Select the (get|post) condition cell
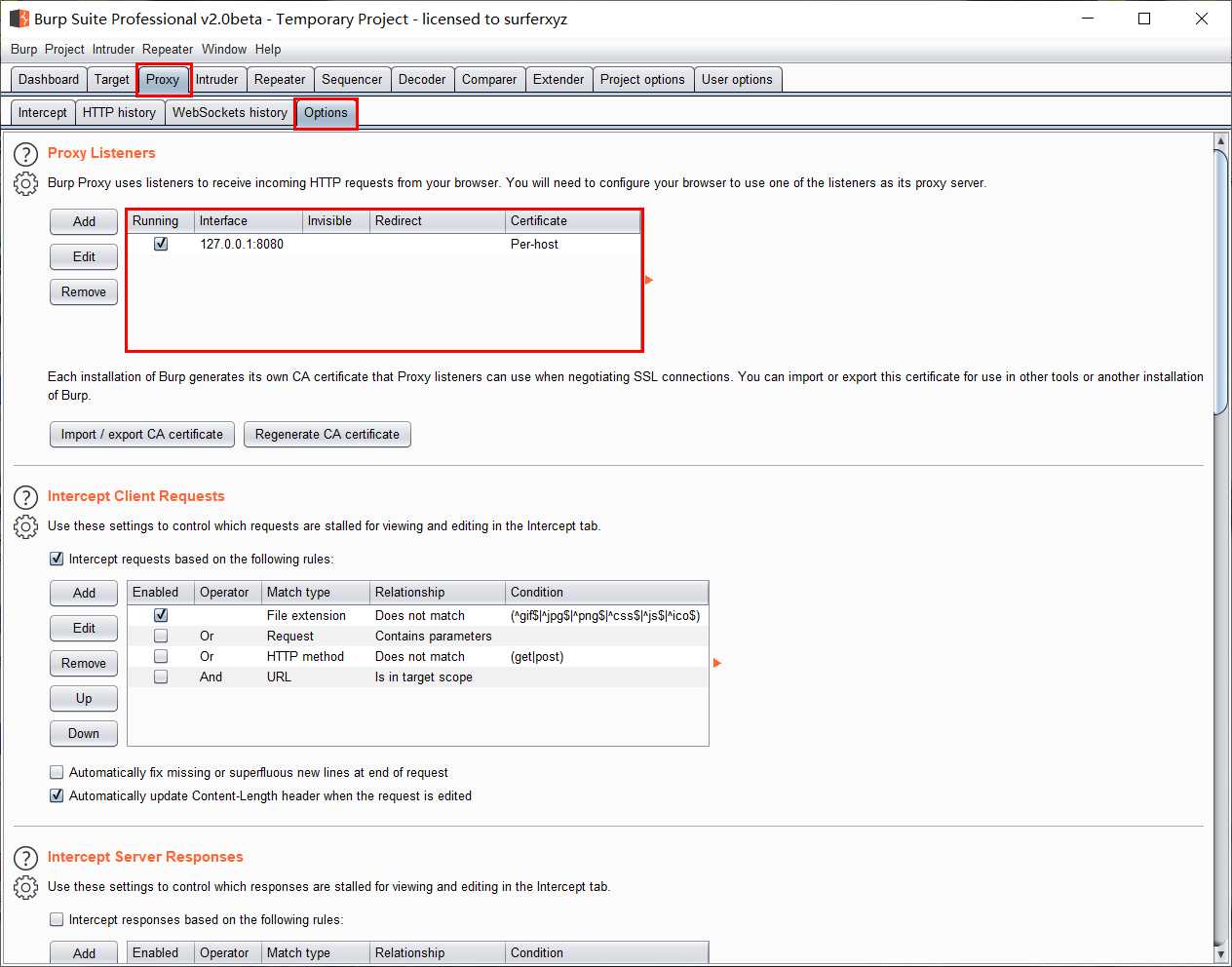 [606, 656]
